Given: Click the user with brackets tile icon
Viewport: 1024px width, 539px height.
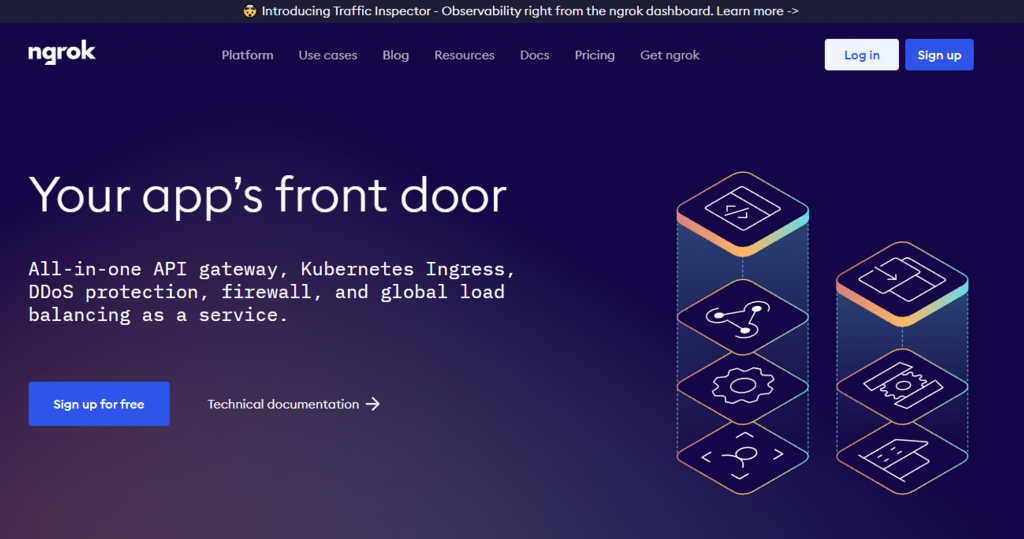Looking at the screenshot, I should 743,456.
